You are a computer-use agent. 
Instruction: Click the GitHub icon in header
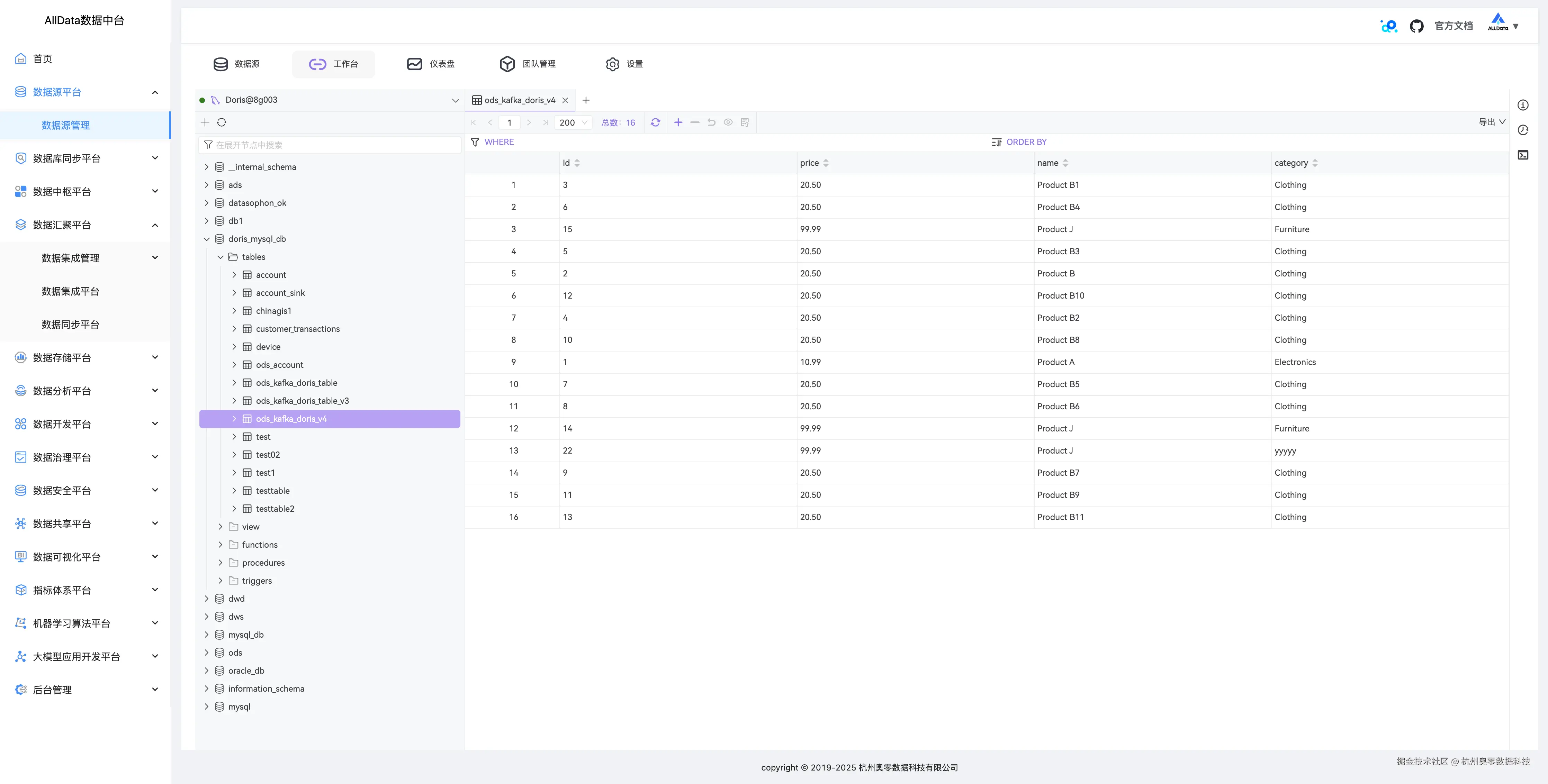point(1416,26)
